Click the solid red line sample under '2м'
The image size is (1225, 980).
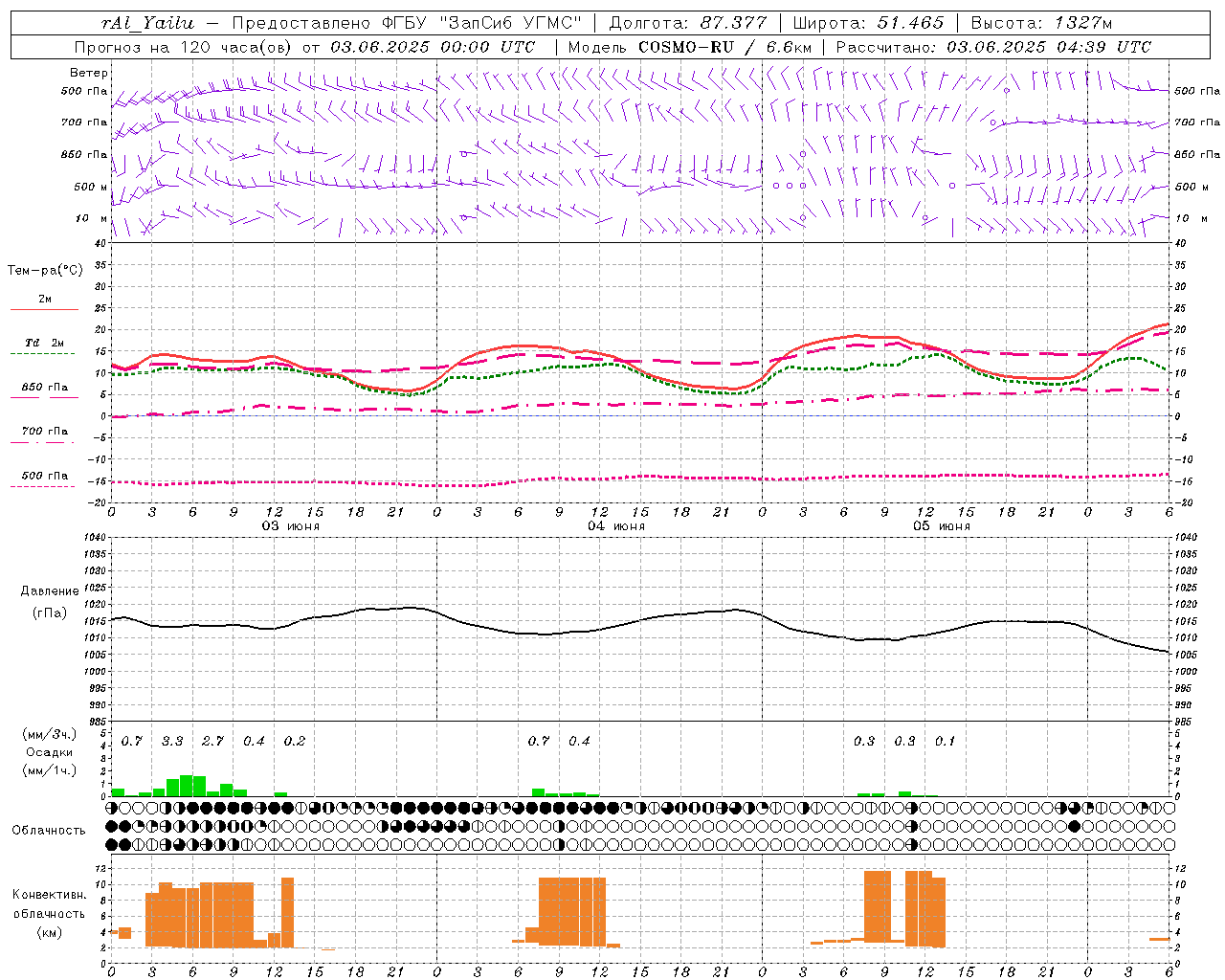[x=44, y=309]
